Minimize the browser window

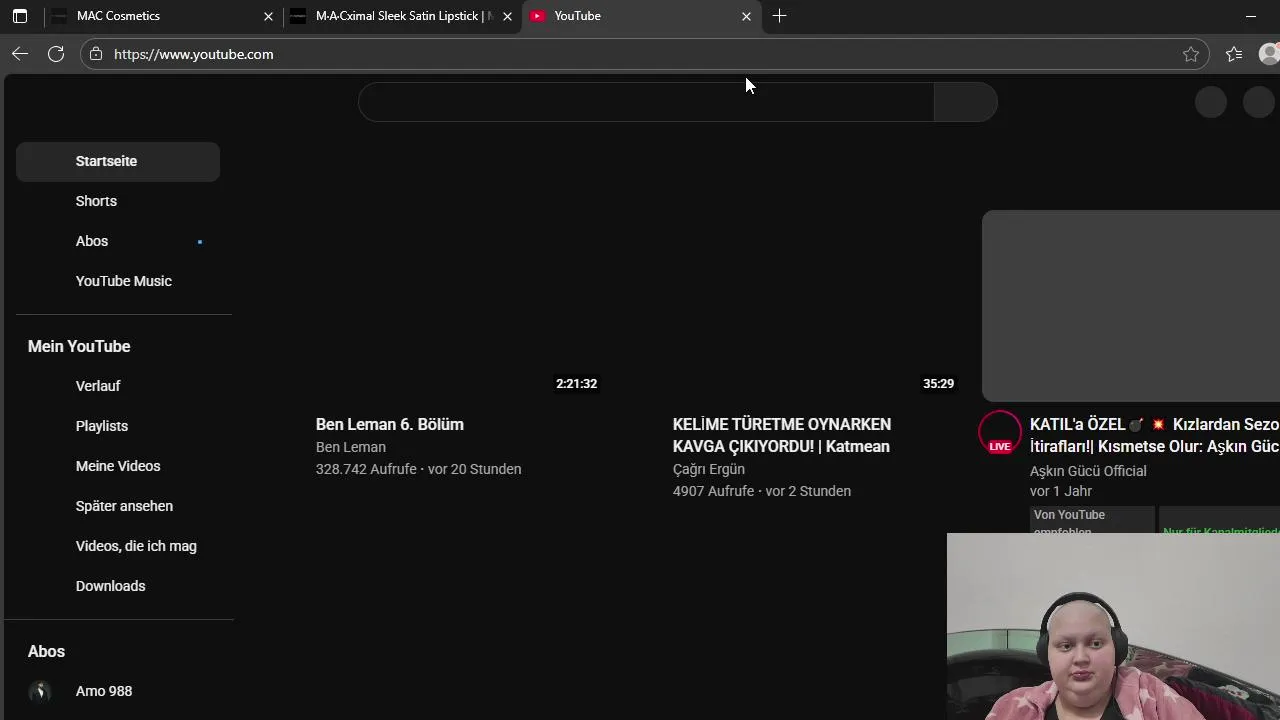pos(1251,16)
